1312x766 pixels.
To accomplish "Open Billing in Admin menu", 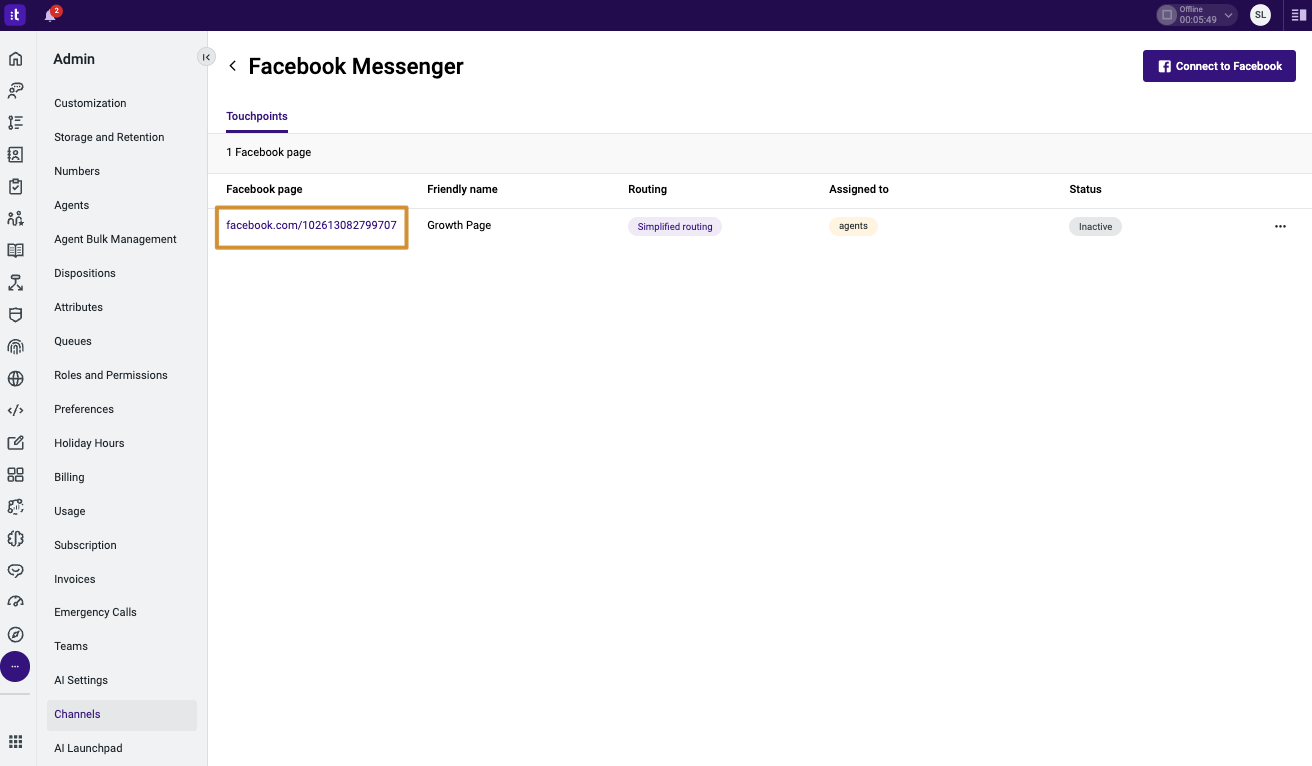I will 69,477.
